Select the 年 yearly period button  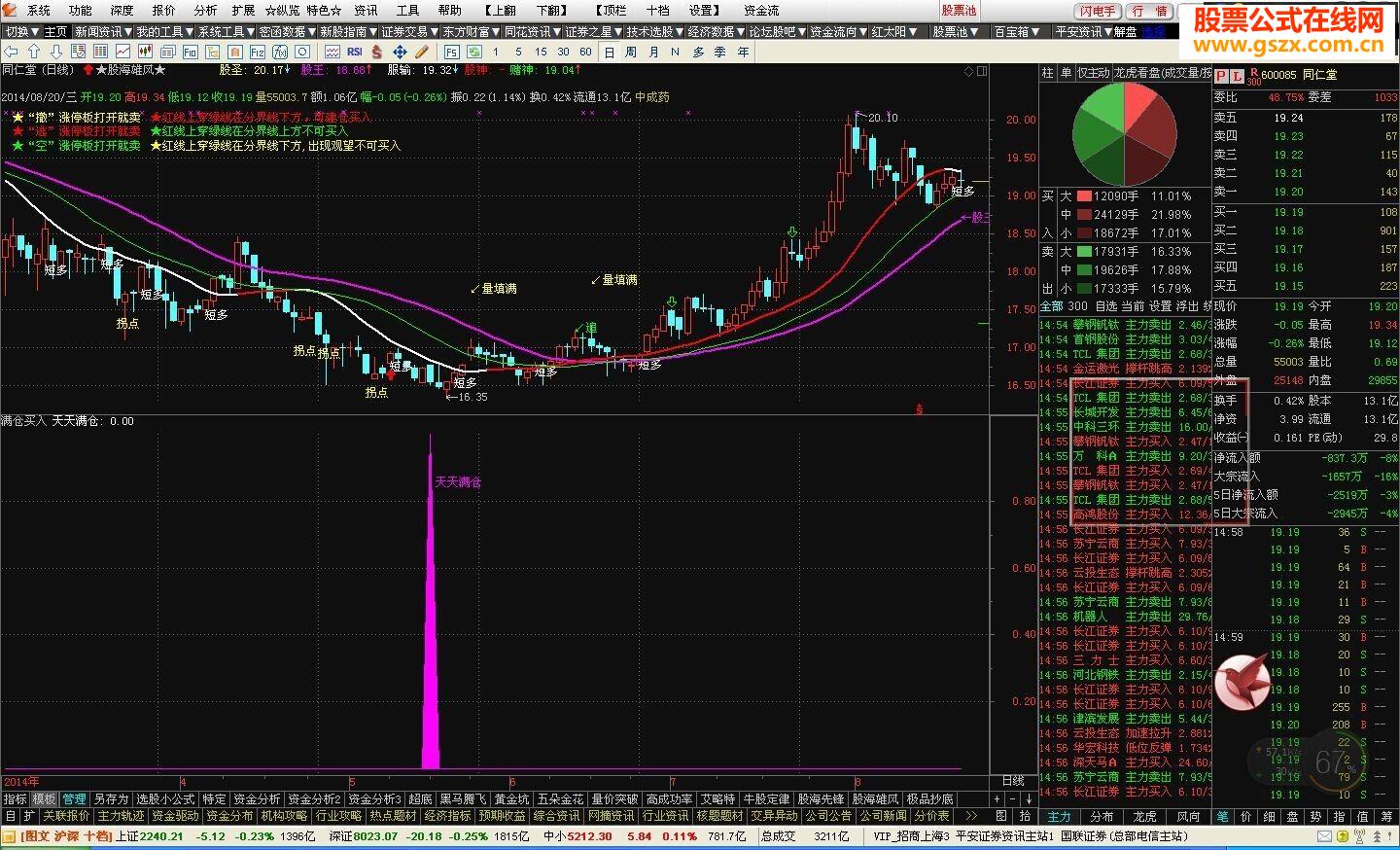[744, 52]
